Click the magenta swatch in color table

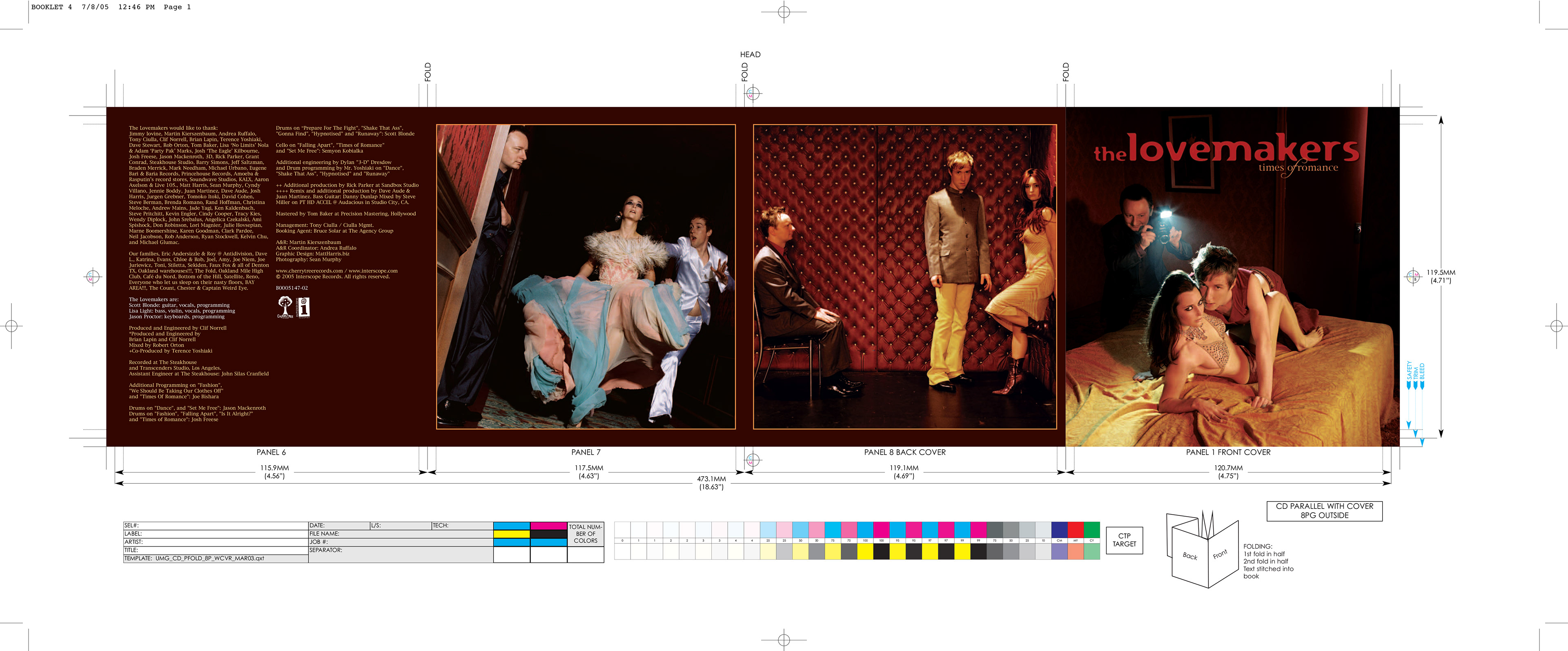548,526
